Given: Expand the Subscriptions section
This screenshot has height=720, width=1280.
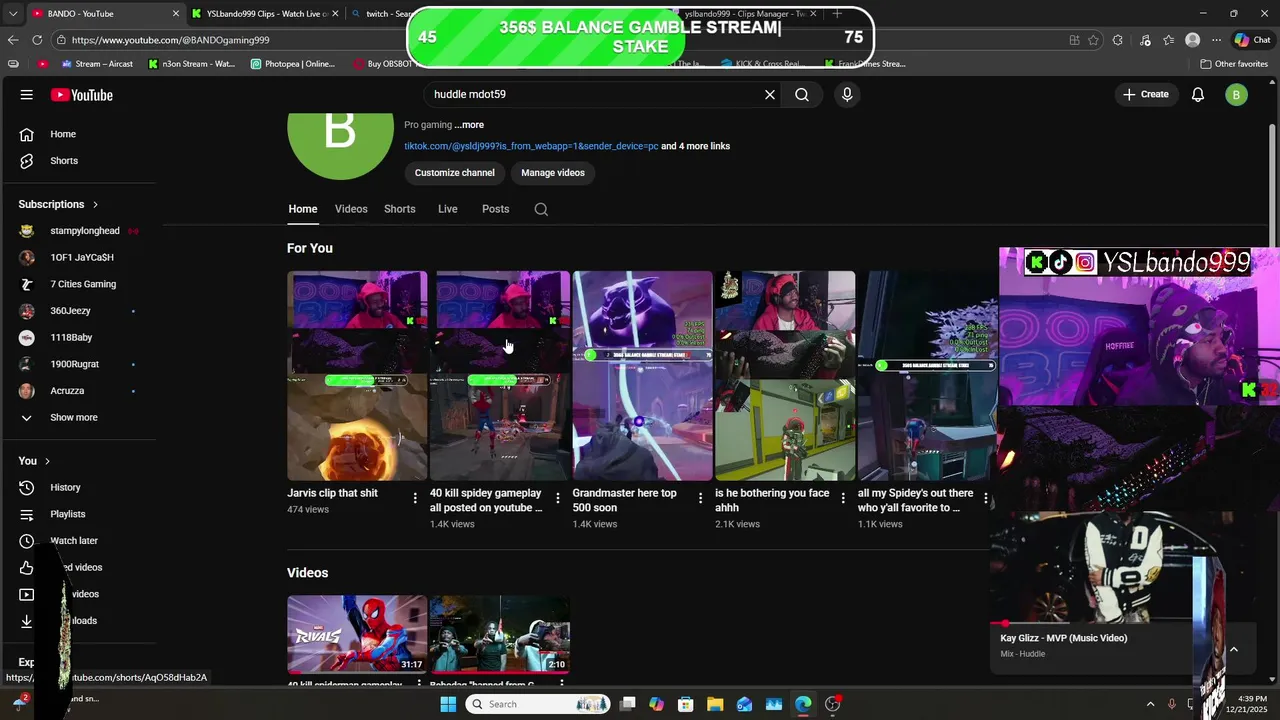Looking at the screenshot, I should tap(58, 204).
